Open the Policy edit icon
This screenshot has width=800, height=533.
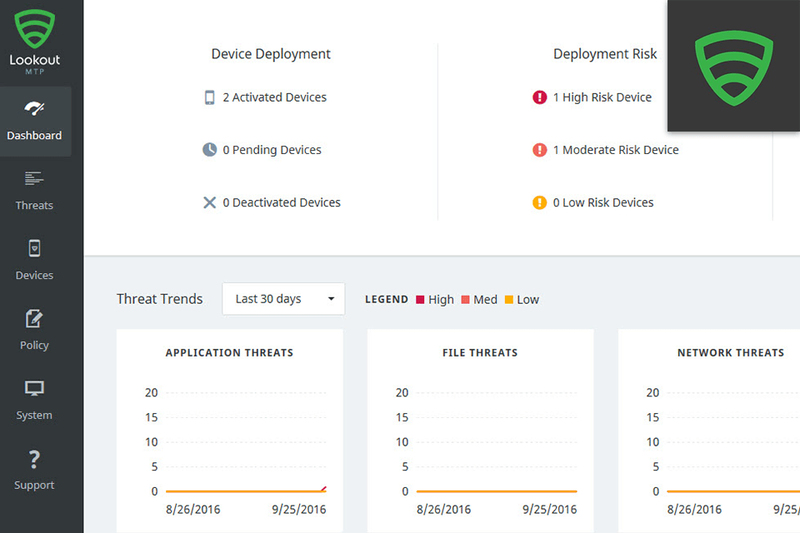pos(34,318)
